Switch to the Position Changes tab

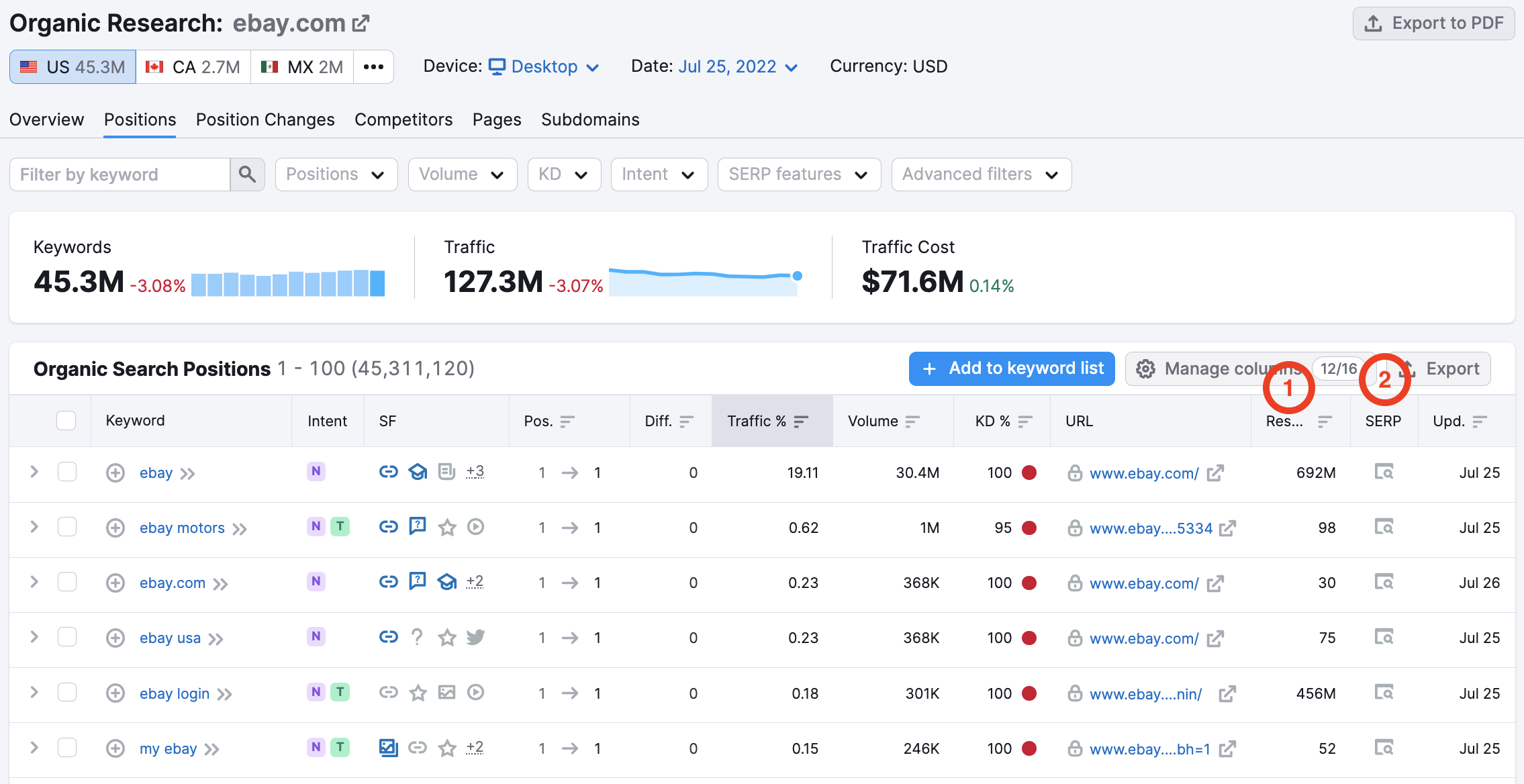coord(265,119)
